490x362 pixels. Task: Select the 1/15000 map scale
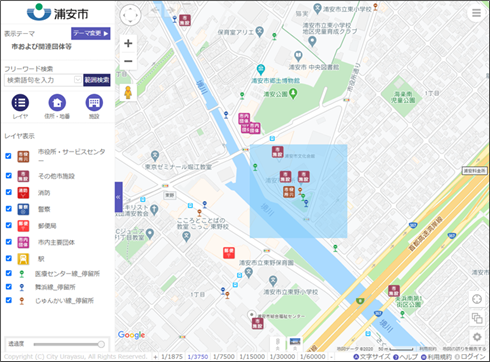point(252,357)
